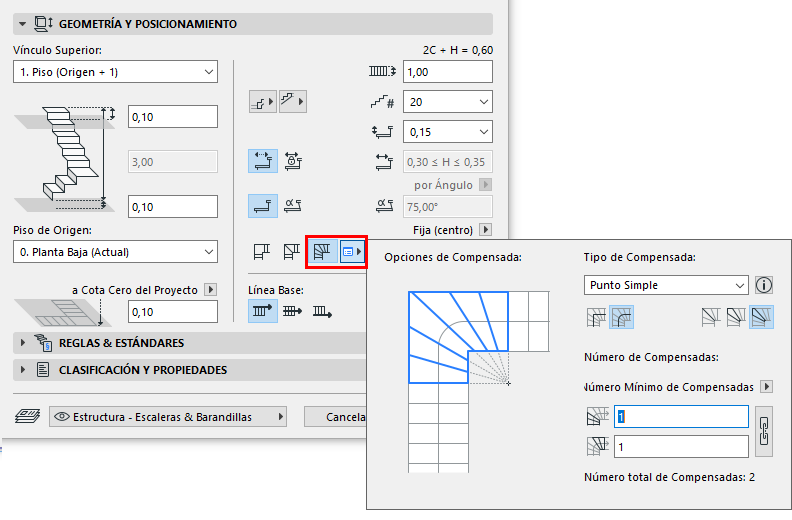
Task: Choose the highlighted third winder distribution icon
Action: point(761,317)
